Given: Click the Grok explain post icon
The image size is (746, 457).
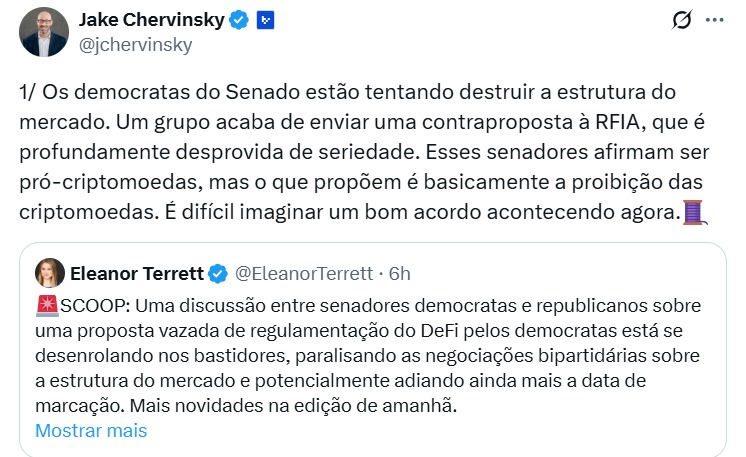Looking at the screenshot, I should click(681, 20).
